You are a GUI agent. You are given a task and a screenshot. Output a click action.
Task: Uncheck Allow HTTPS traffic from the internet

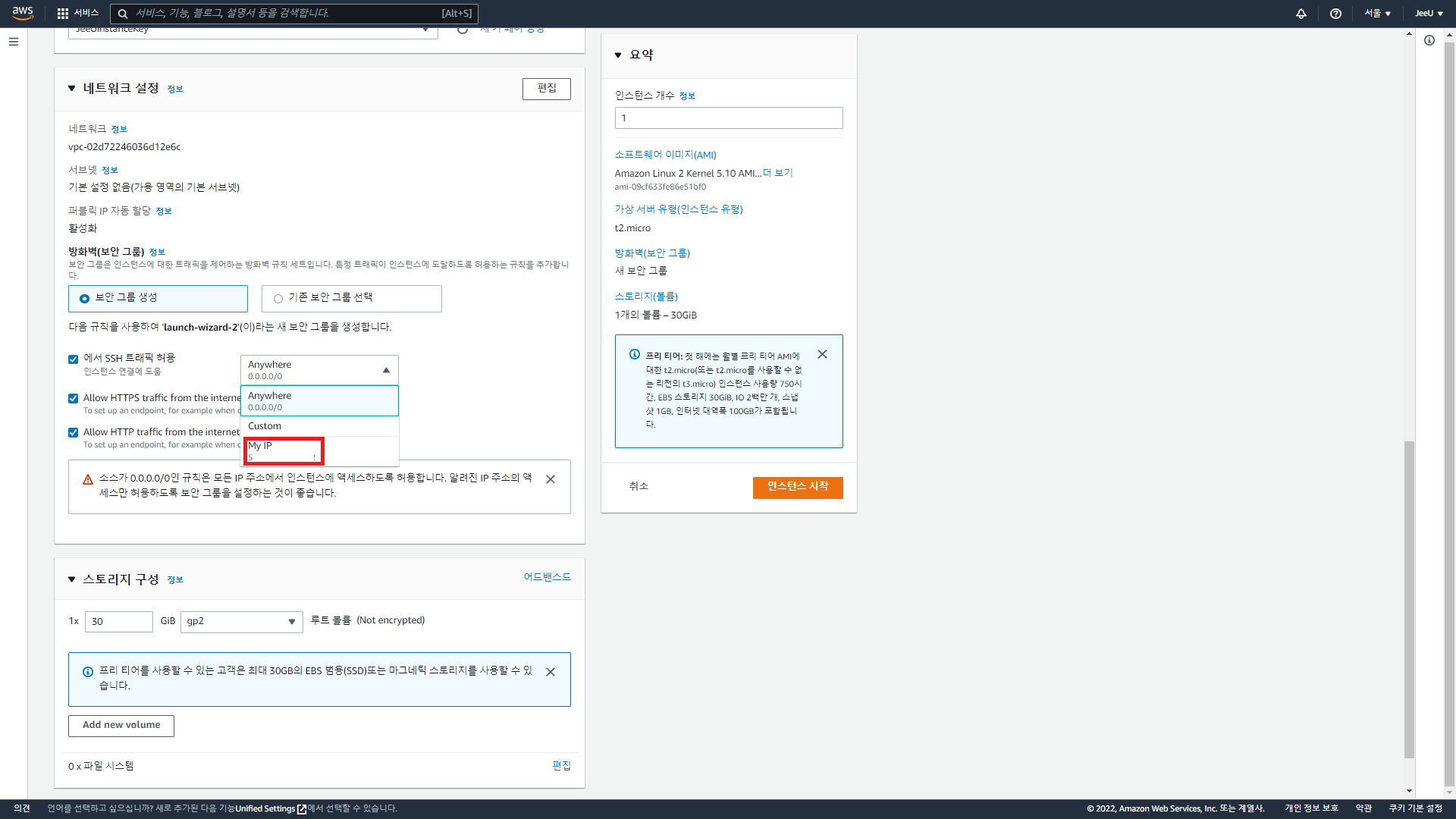(74, 398)
